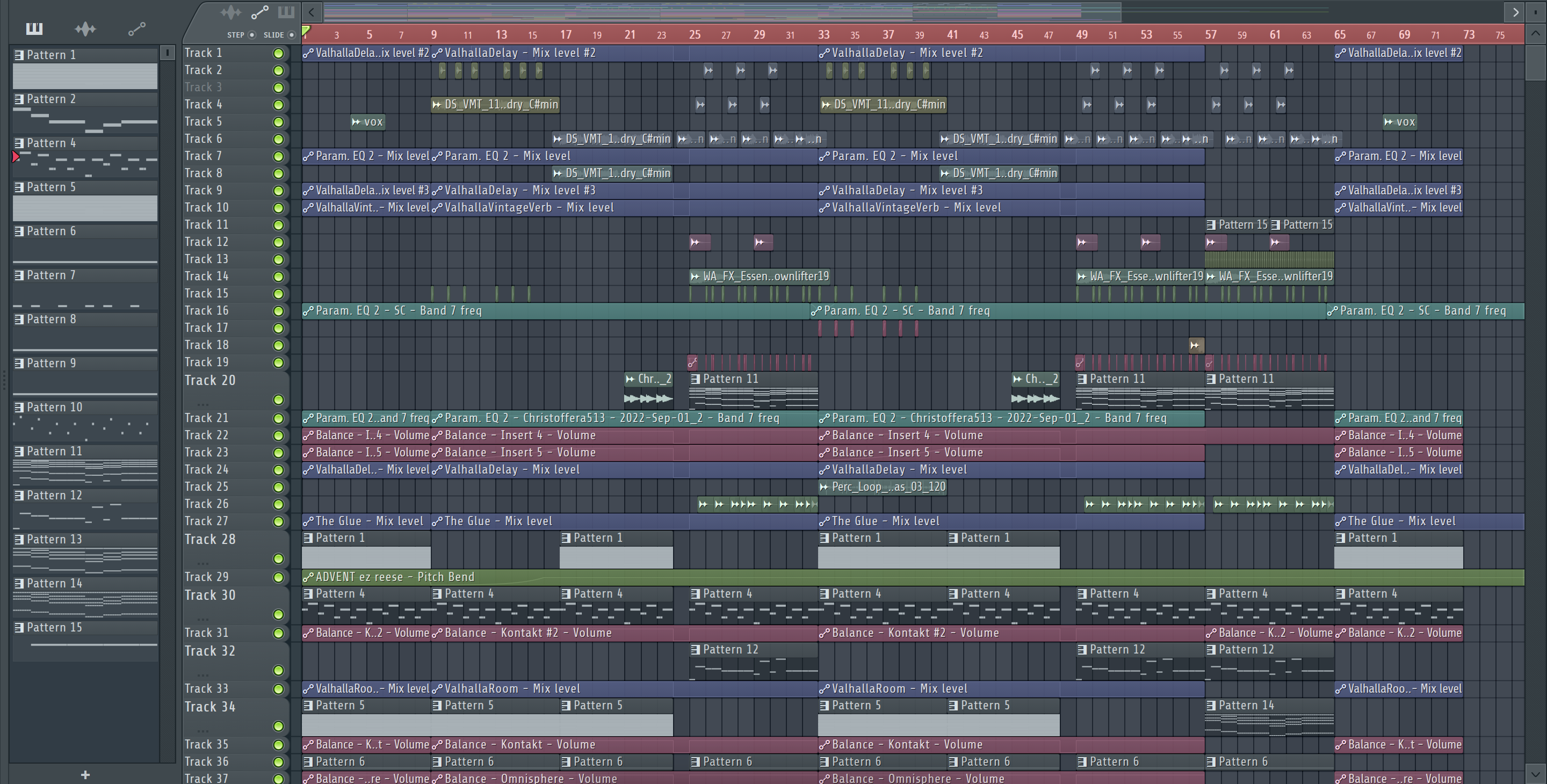Click the timeline overview minimap bar
Viewport: 1547px width, 784px height.
722,11
